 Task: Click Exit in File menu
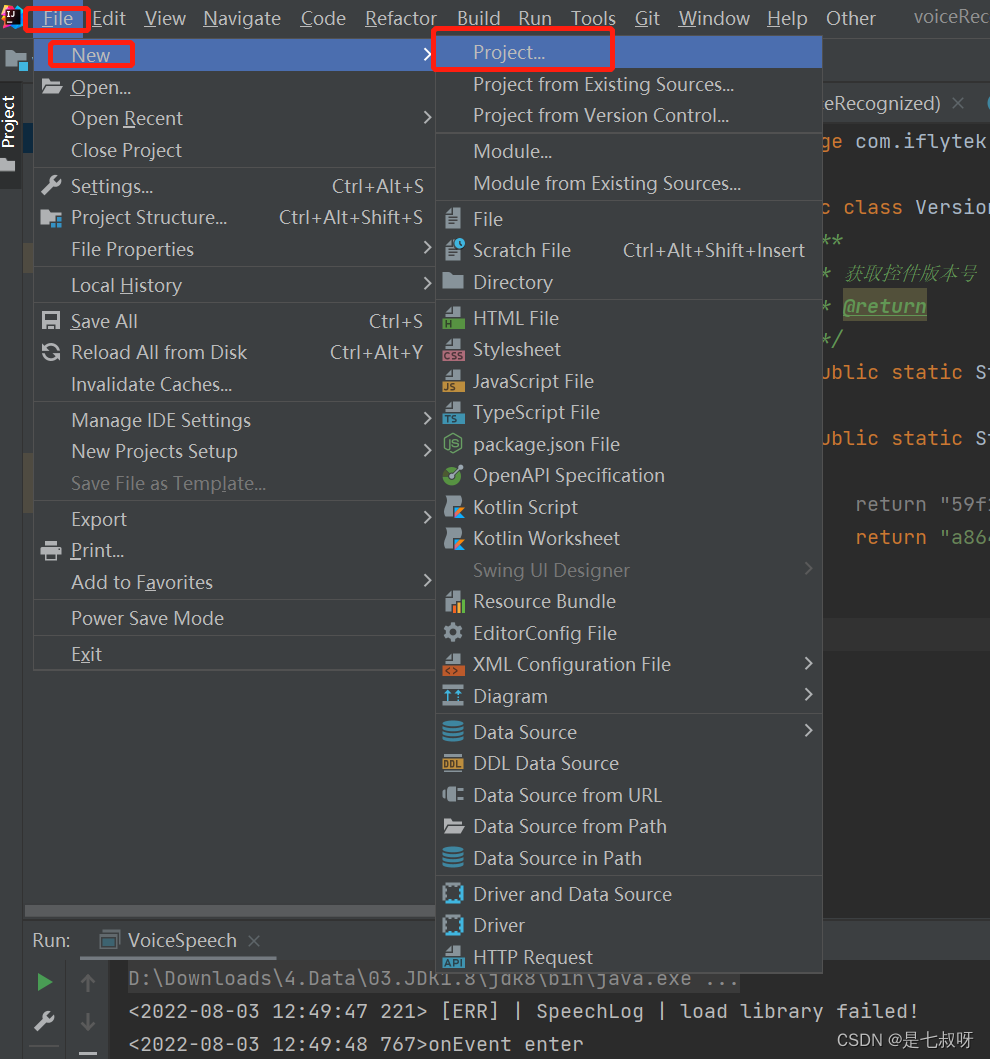(234, 654)
